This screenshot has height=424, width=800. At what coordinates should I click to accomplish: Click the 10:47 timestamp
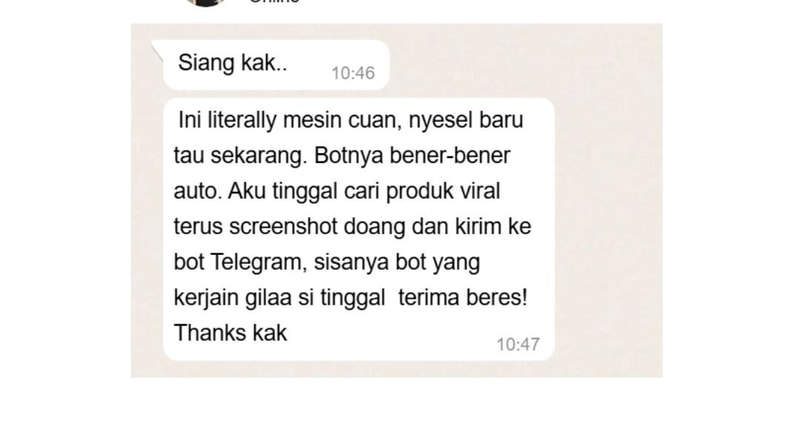pyautogui.click(x=518, y=345)
